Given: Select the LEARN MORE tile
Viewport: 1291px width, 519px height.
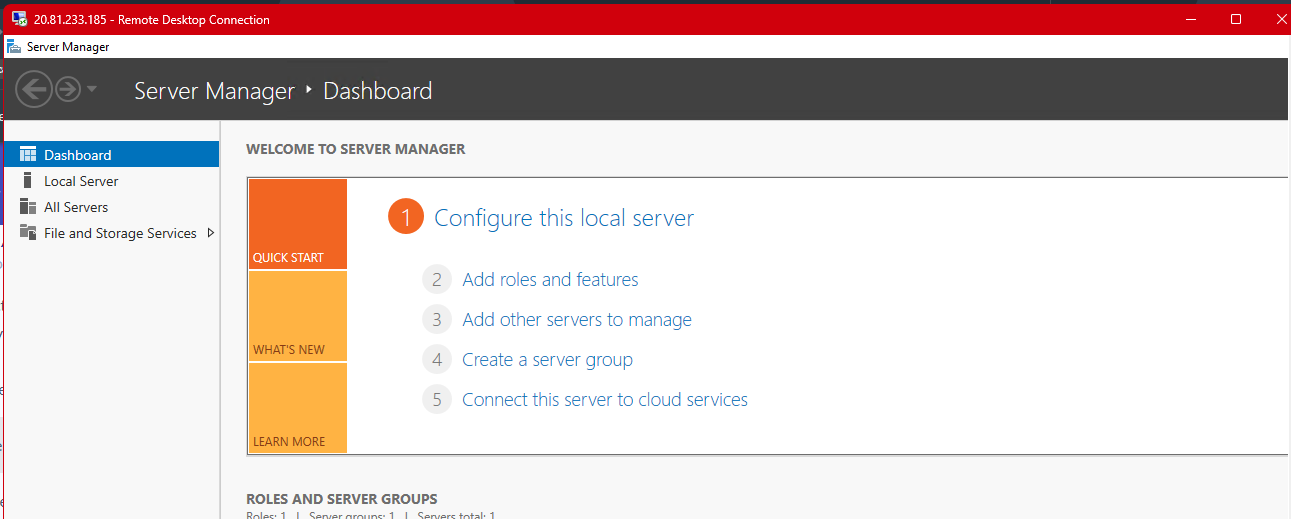Looking at the screenshot, I should point(298,408).
